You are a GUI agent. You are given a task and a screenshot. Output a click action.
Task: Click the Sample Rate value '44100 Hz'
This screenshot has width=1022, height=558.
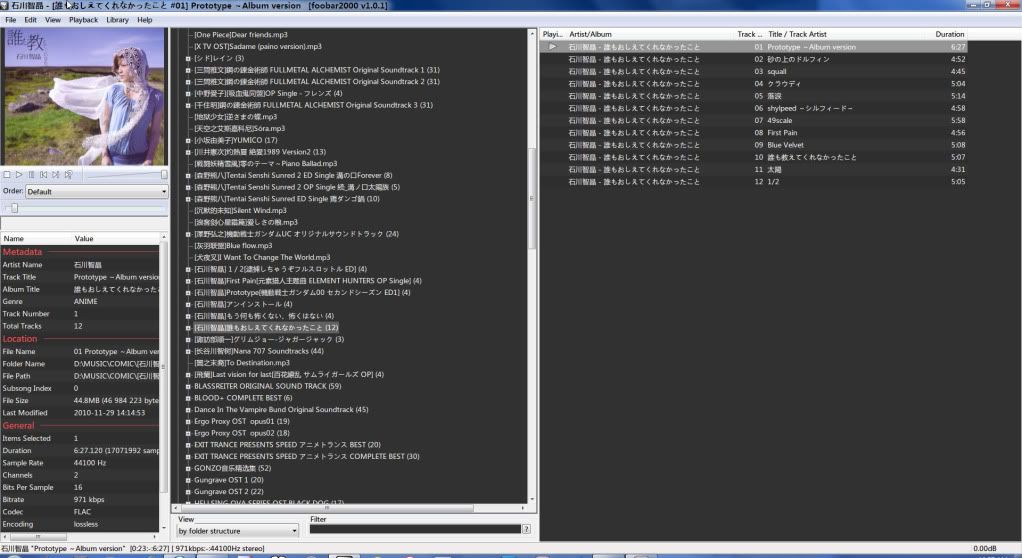[x=90, y=463]
